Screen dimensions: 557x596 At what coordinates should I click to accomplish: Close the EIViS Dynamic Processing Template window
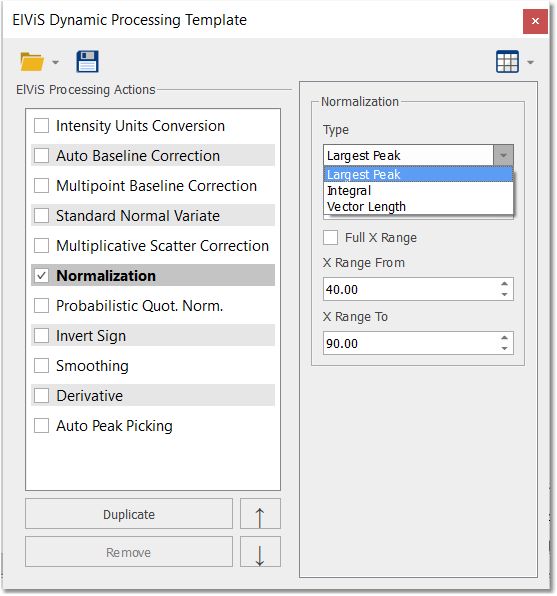535,21
